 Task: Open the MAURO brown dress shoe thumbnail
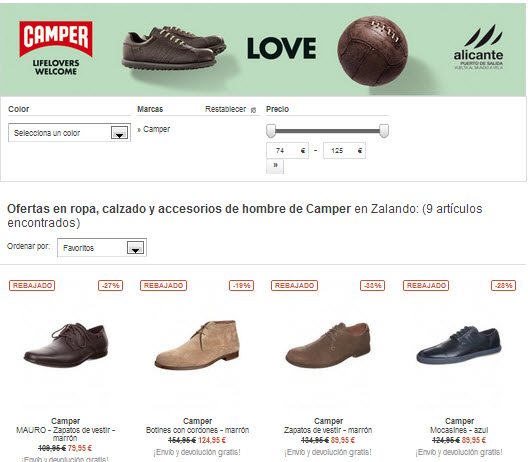66,345
